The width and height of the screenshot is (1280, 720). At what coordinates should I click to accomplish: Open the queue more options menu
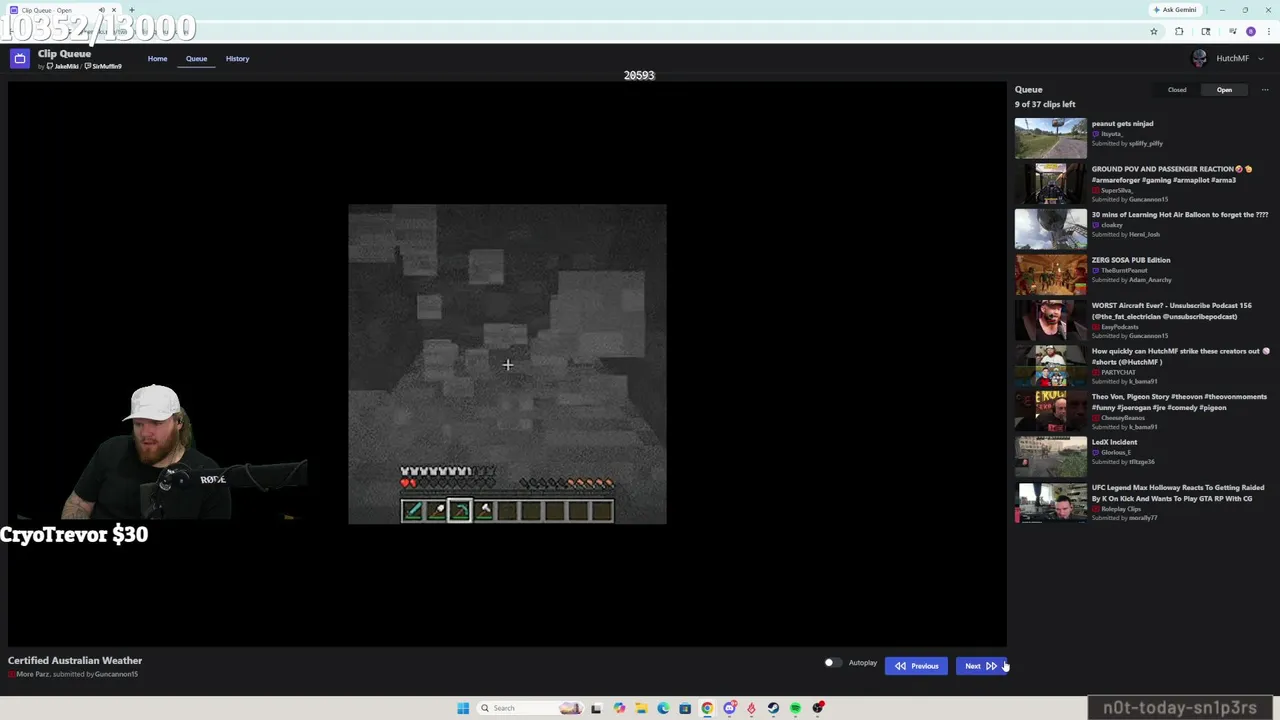coord(1264,90)
